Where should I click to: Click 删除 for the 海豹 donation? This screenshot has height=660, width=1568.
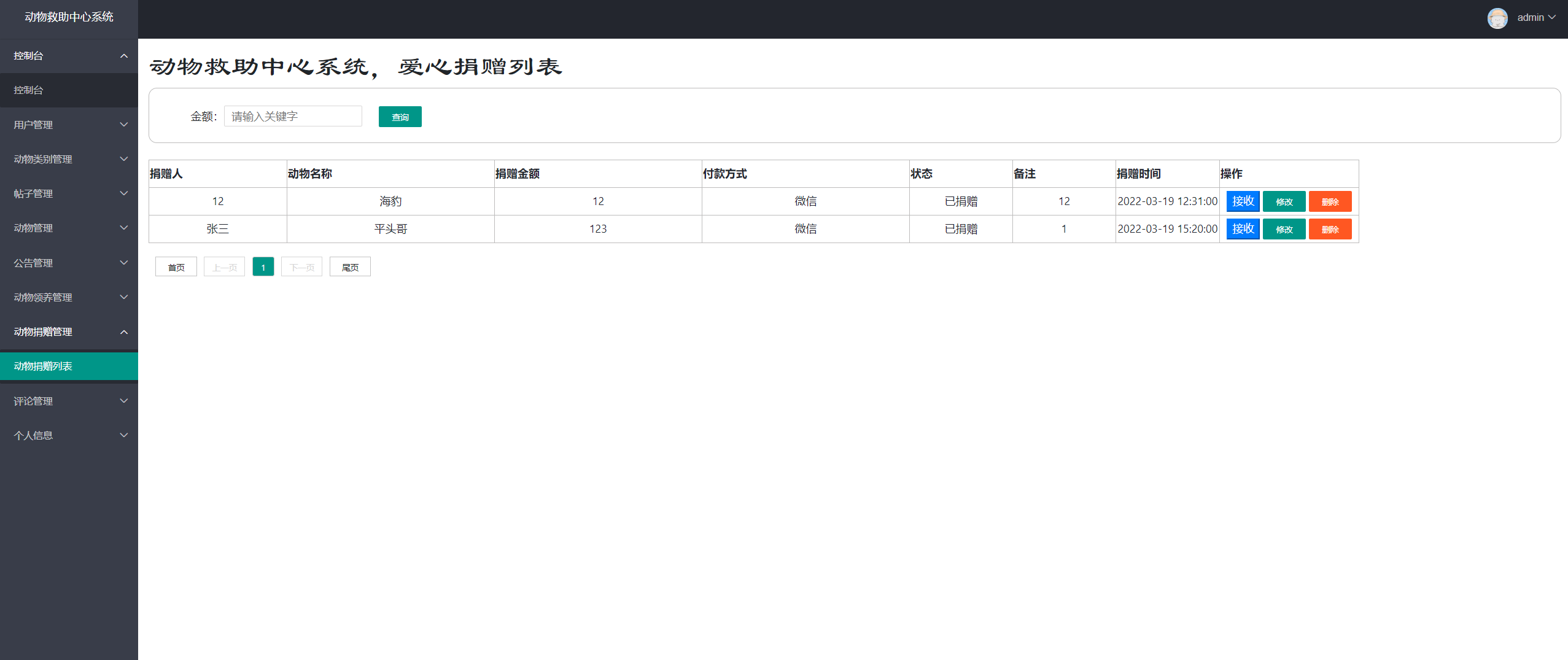tap(1330, 202)
